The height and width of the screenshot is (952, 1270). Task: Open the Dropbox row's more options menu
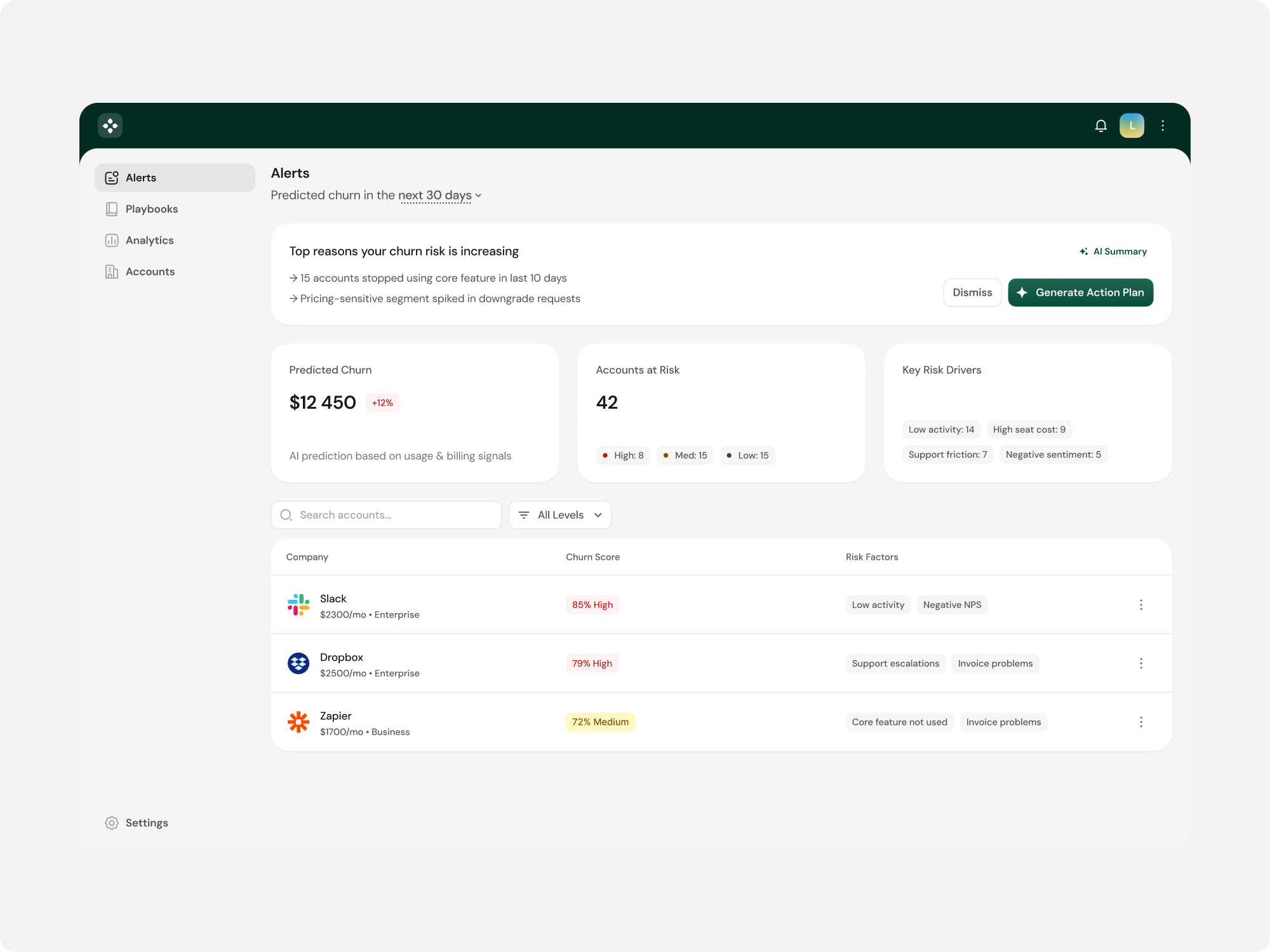(1141, 663)
